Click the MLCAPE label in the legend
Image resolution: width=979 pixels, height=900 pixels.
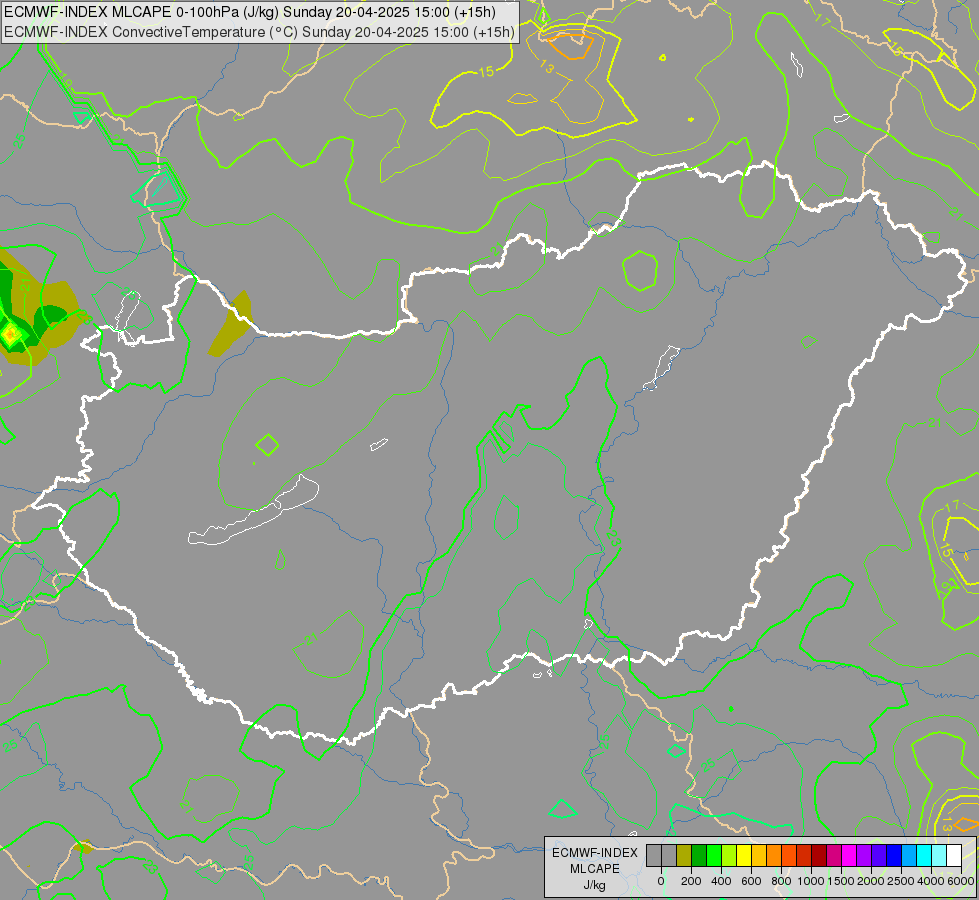click(x=595, y=869)
